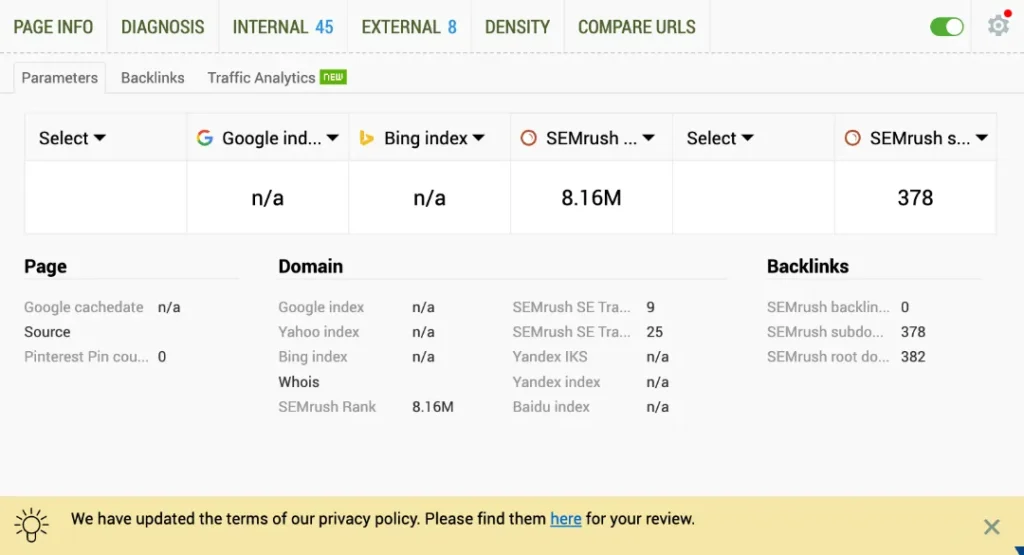Open the settings gear icon
This screenshot has width=1024, height=555.
click(999, 26)
